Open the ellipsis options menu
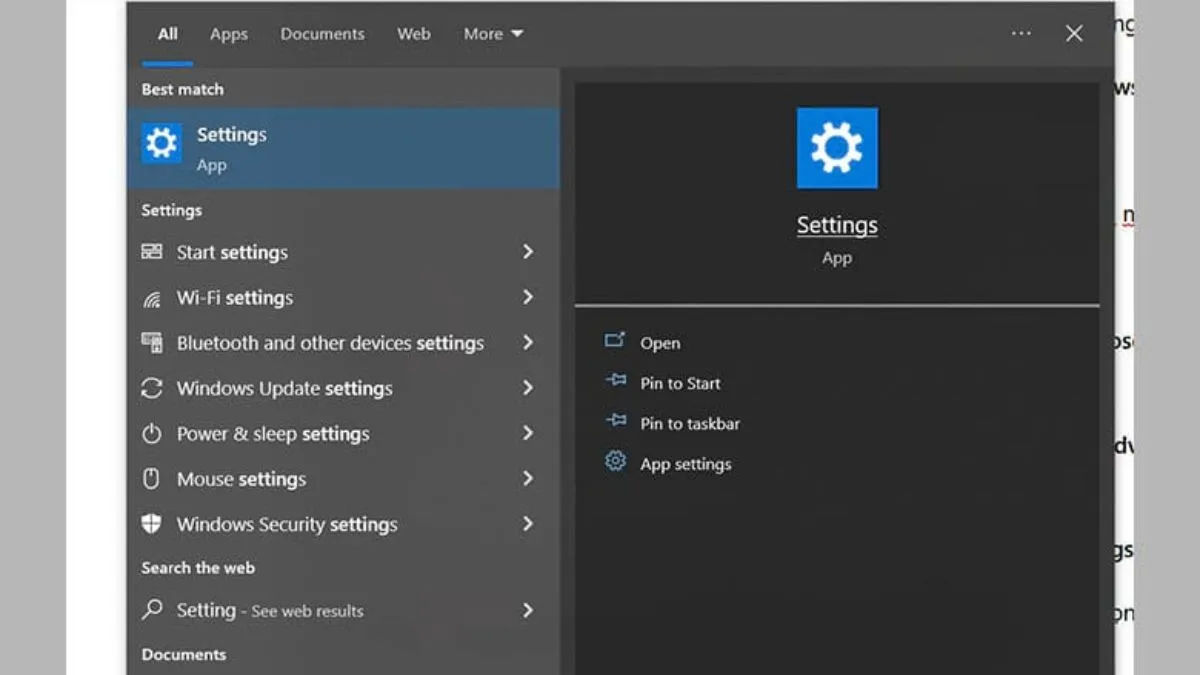Image resolution: width=1200 pixels, height=675 pixels. point(1021,33)
